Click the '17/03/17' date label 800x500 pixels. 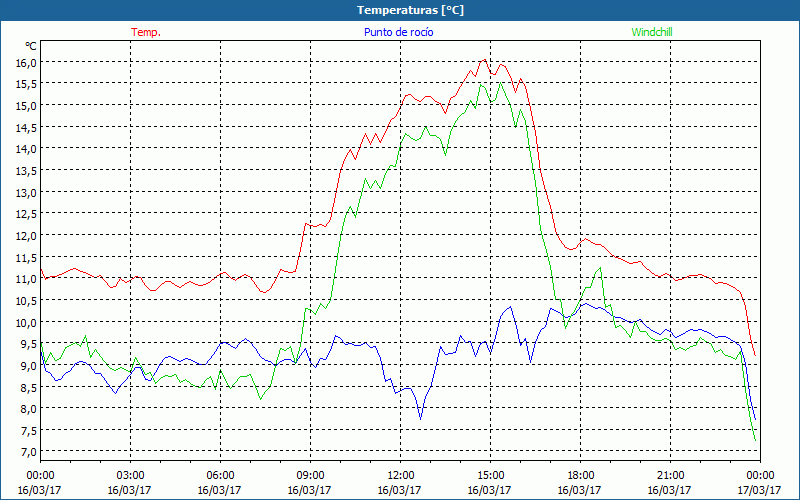click(x=759, y=490)
